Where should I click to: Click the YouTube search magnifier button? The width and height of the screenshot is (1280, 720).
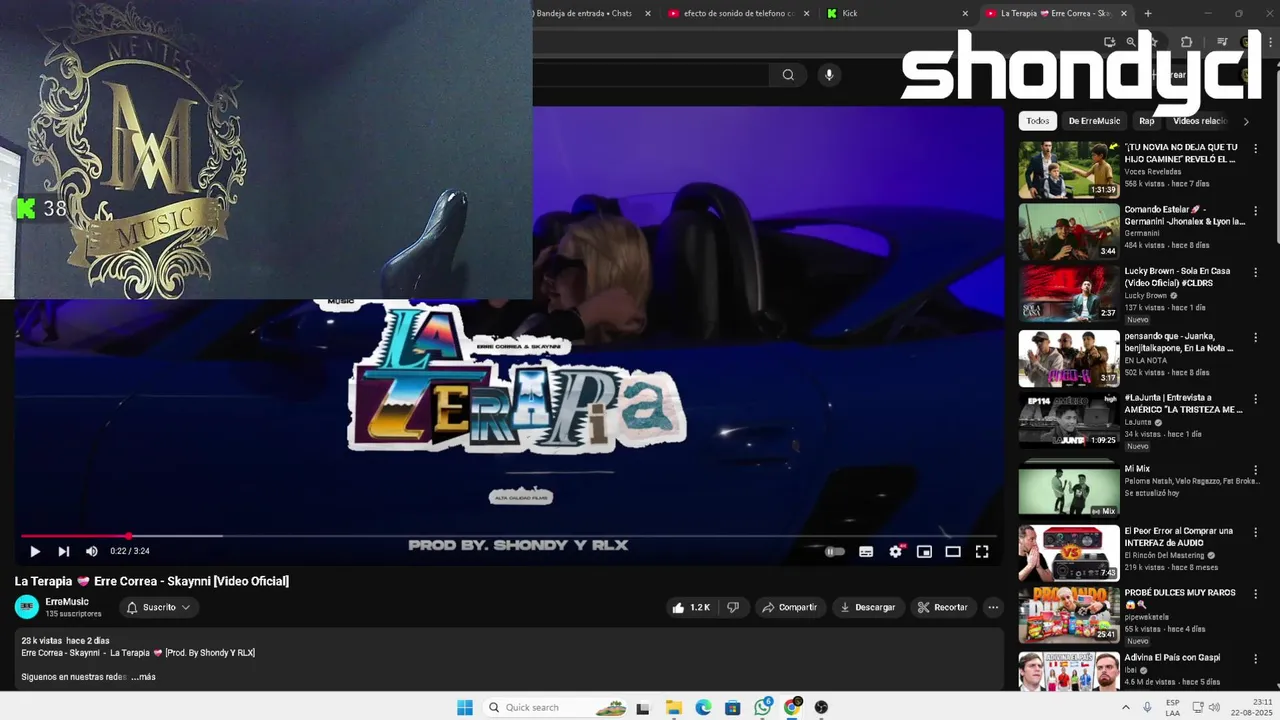[x=788, y=75]
